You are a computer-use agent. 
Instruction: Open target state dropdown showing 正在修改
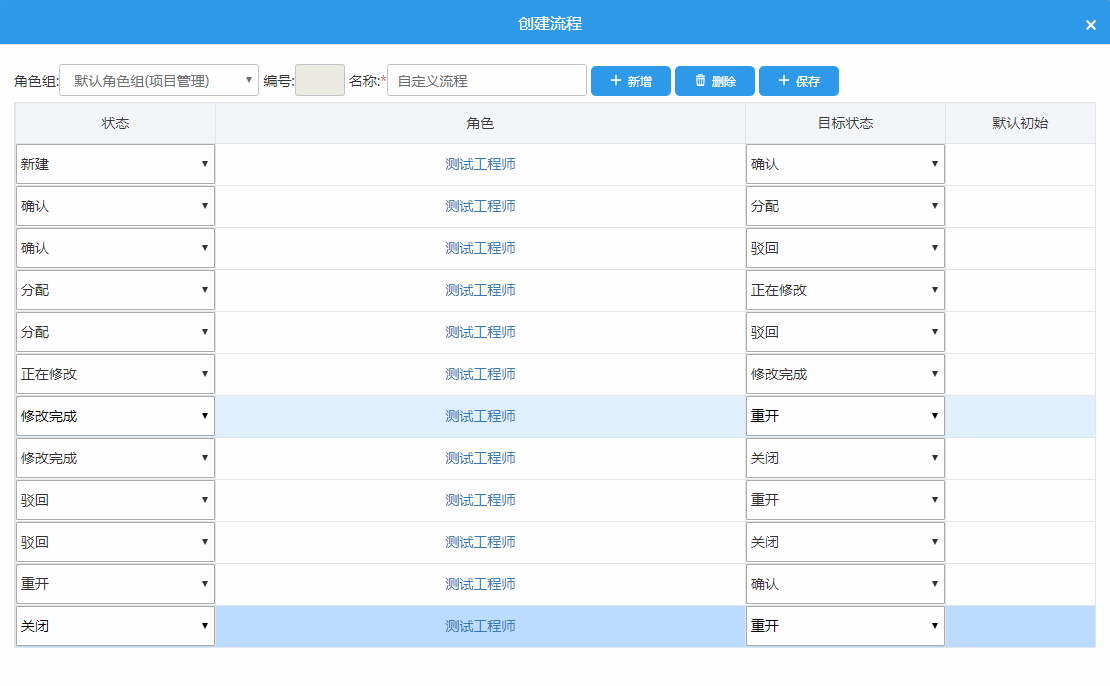[x=845, y=290]
